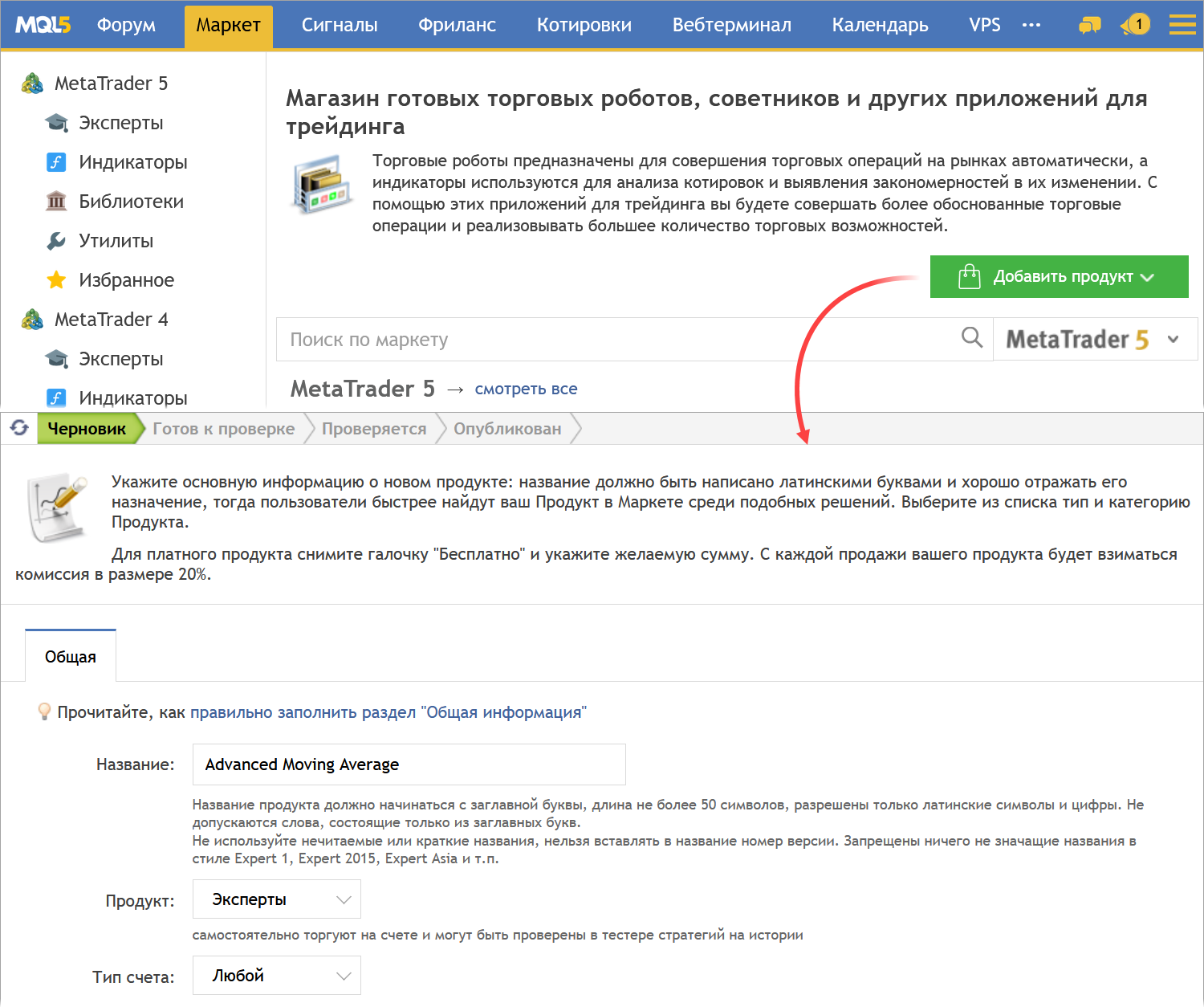
Task: Click the Название: field label
Action: point(136,764)
